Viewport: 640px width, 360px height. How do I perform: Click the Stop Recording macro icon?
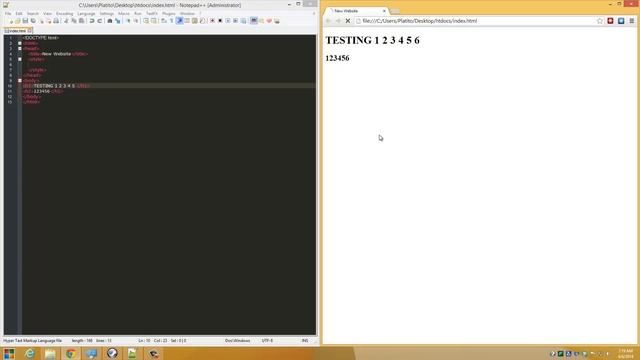coord(220,21)
